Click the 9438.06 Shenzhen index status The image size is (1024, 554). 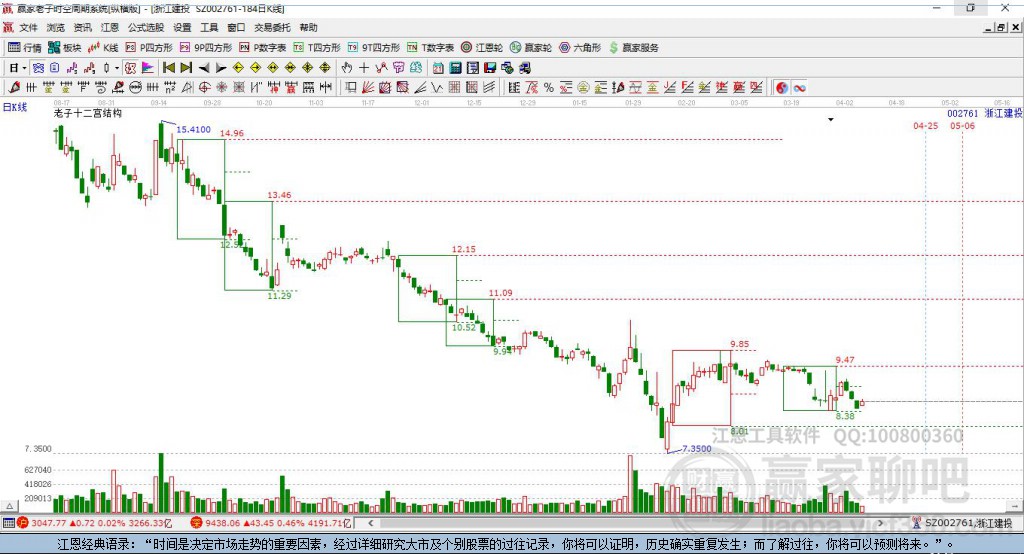tap(223, 523)
